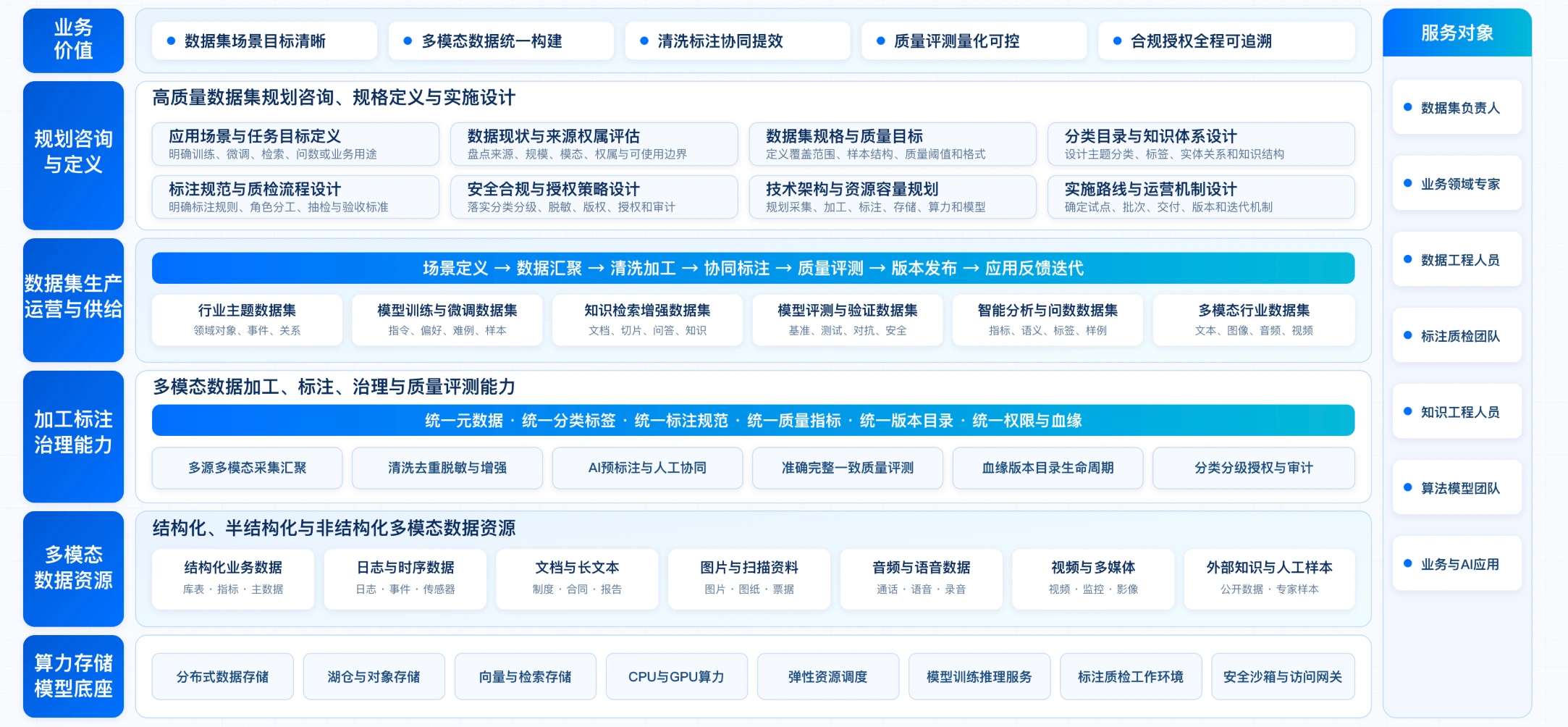Select the 行业主题数据集 card
This screenshot has width=1568, height=727.
tap(247, 319)
